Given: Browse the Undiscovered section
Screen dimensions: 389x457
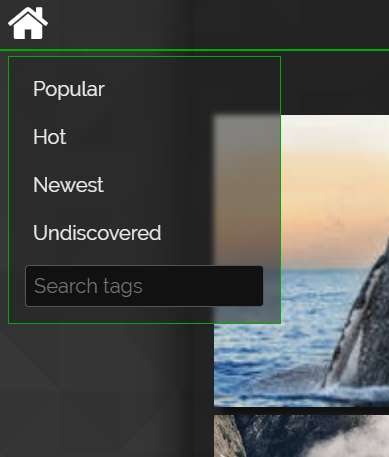Looking at the screenshot, I should coord(97,233).
